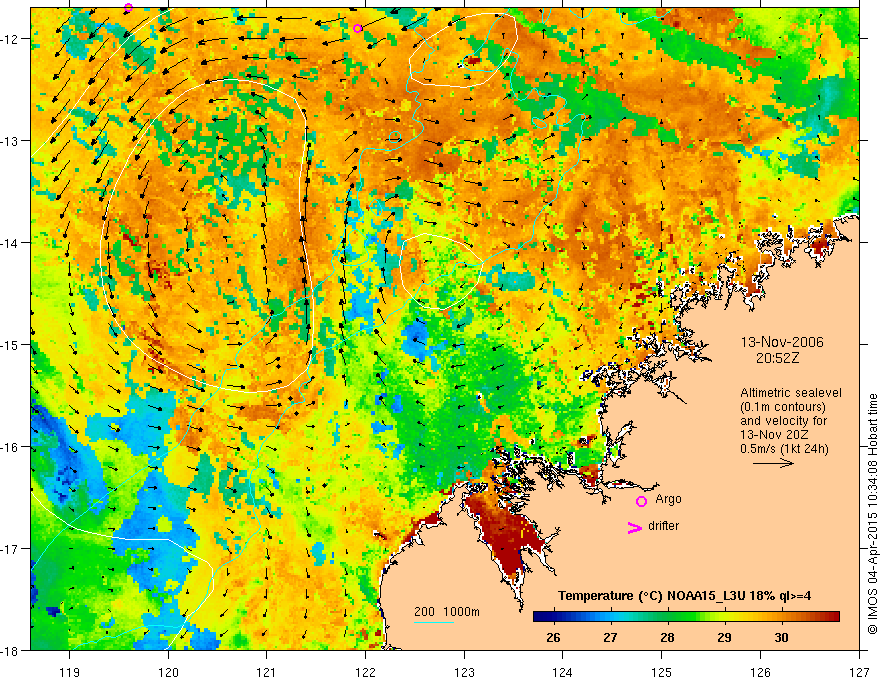Click the Argo float marker near 122E 12S
Image resolution: width=880 pixels, height=680 pixels.
click(x=358, y=28)
